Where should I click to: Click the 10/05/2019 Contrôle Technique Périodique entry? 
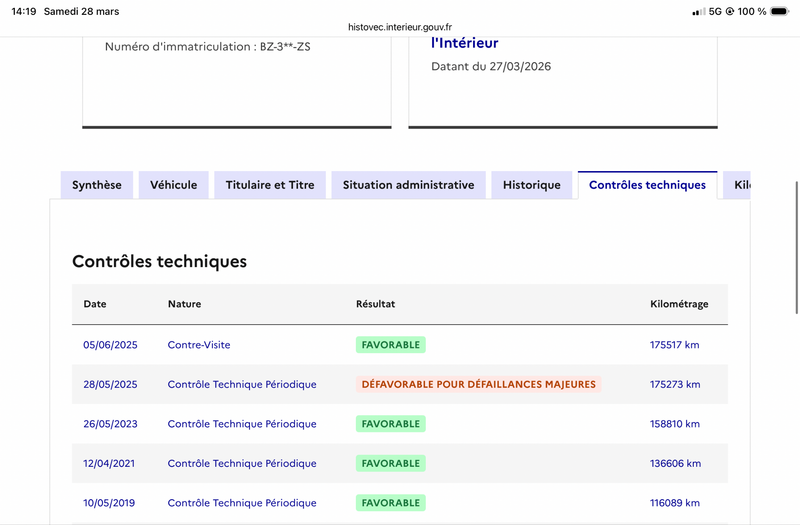point(242,503)
